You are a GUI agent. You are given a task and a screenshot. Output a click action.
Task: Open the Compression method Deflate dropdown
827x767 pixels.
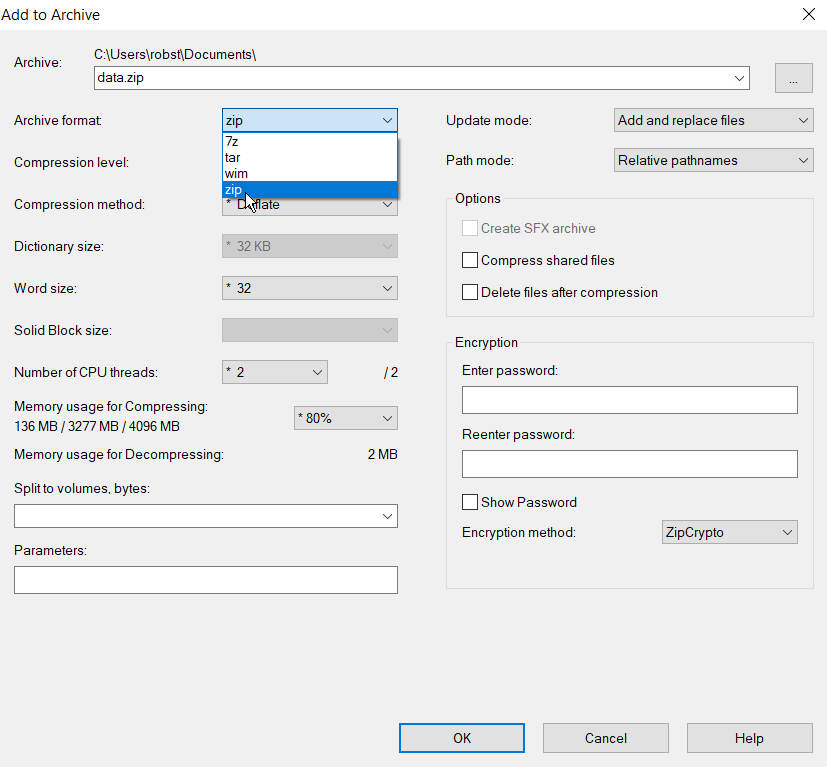(310, 207)
